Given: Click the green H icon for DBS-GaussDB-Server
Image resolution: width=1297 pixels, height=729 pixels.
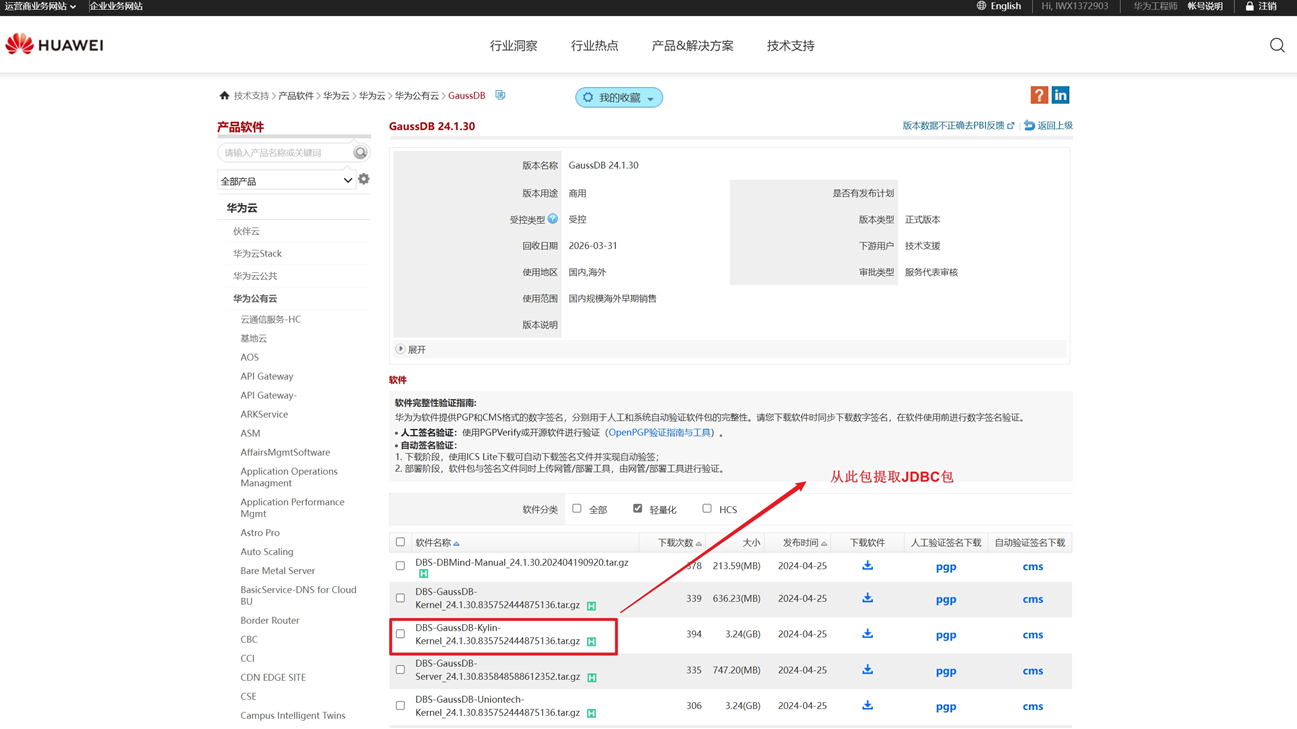Looking at the screenshot, I should 592,677.
